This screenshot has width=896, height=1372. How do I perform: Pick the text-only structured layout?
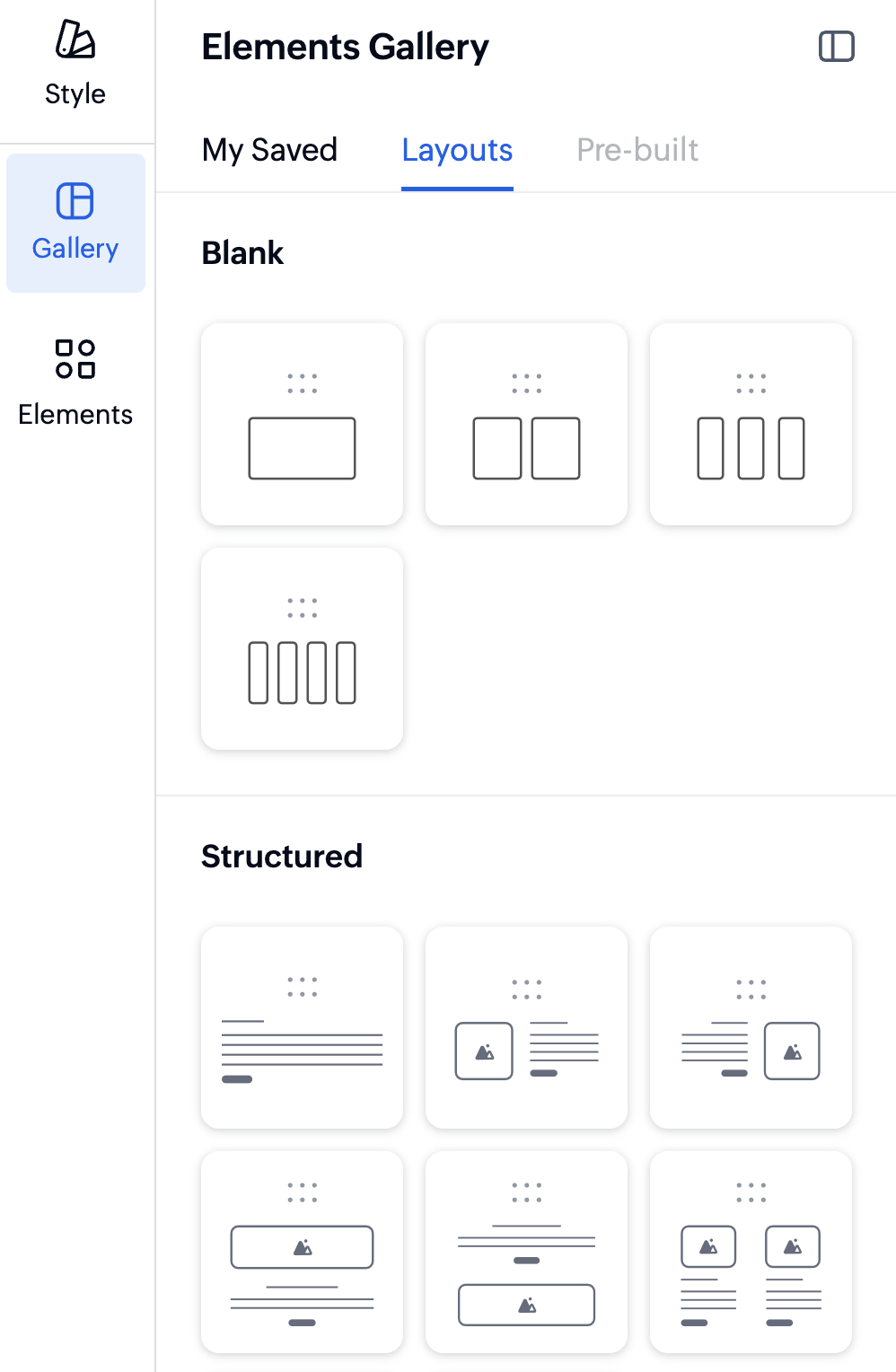(x=302, y=1027)
